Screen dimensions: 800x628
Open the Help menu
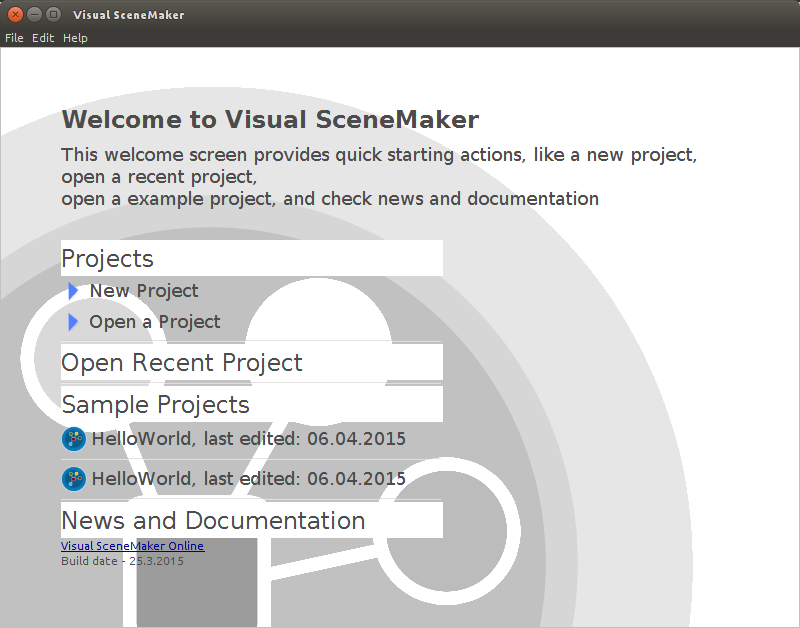tap(75, 38)
